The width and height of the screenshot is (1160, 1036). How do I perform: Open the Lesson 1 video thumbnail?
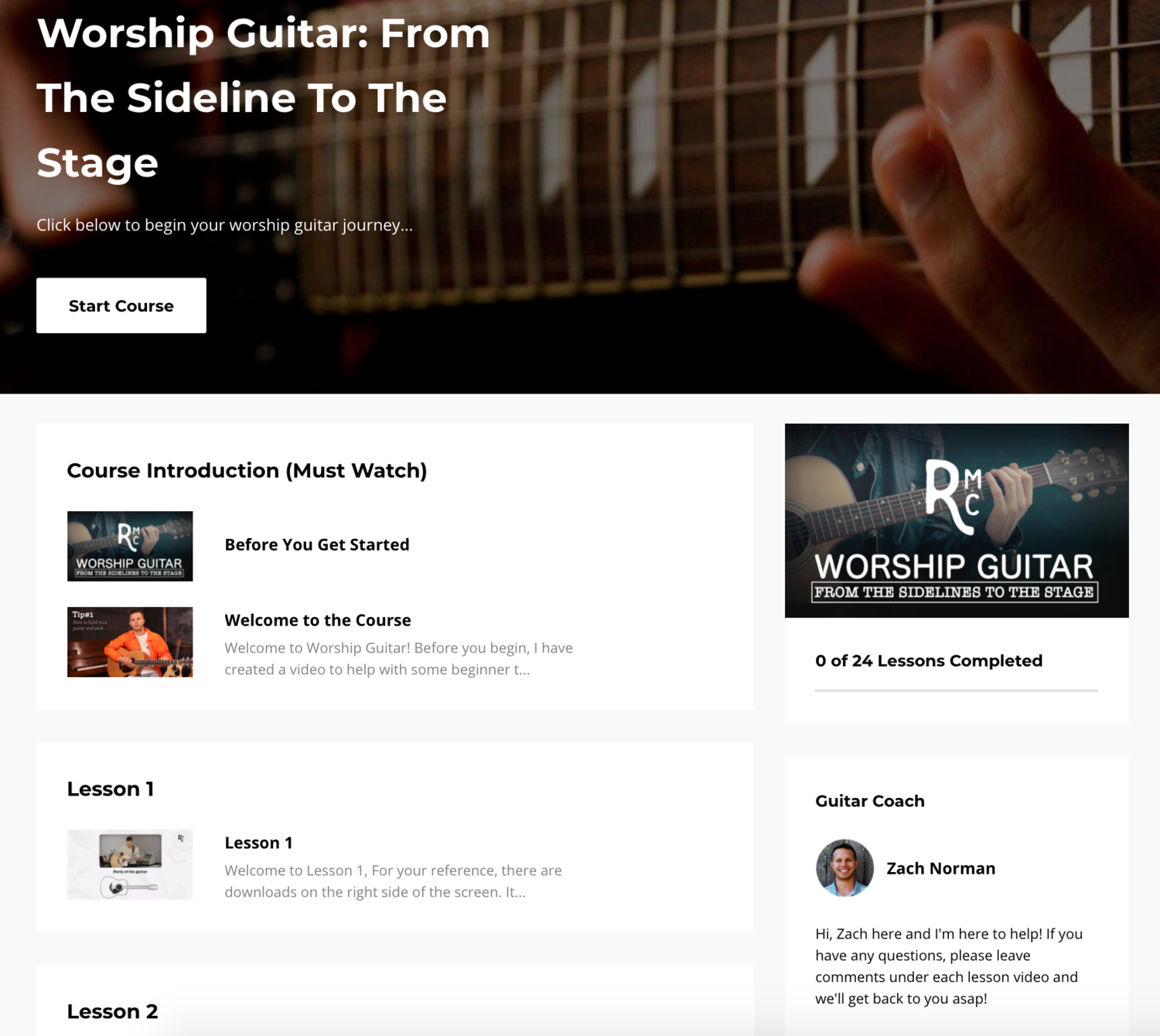coord(130,864)
